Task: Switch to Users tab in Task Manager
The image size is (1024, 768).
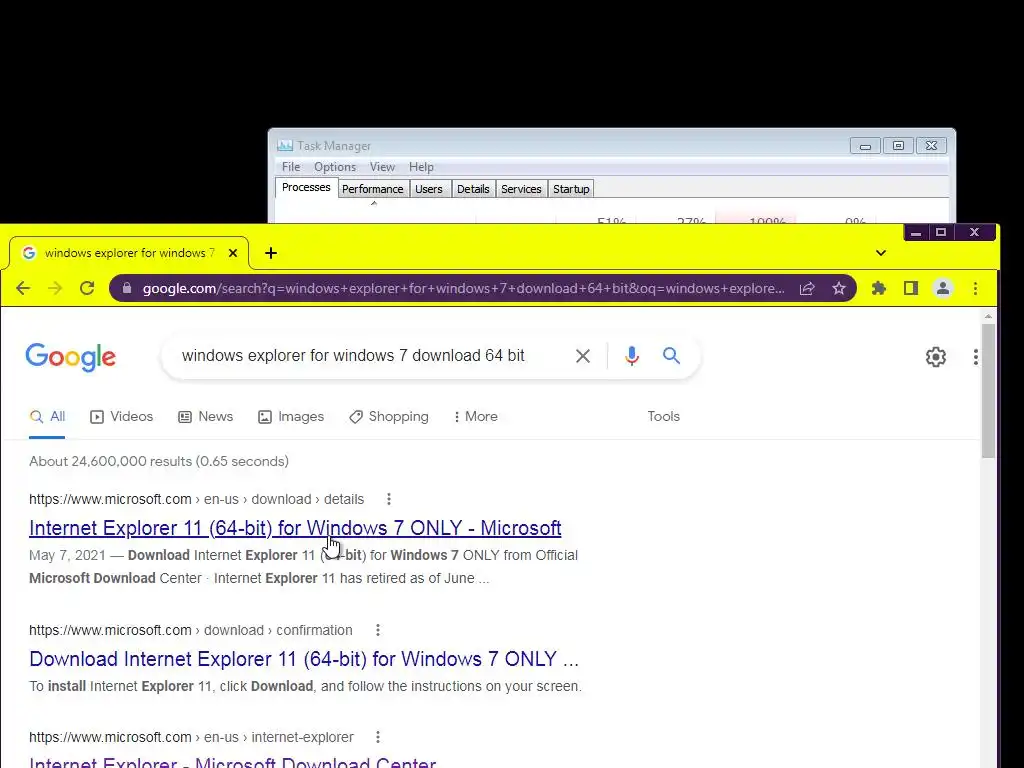Action: tap(429, 189)
